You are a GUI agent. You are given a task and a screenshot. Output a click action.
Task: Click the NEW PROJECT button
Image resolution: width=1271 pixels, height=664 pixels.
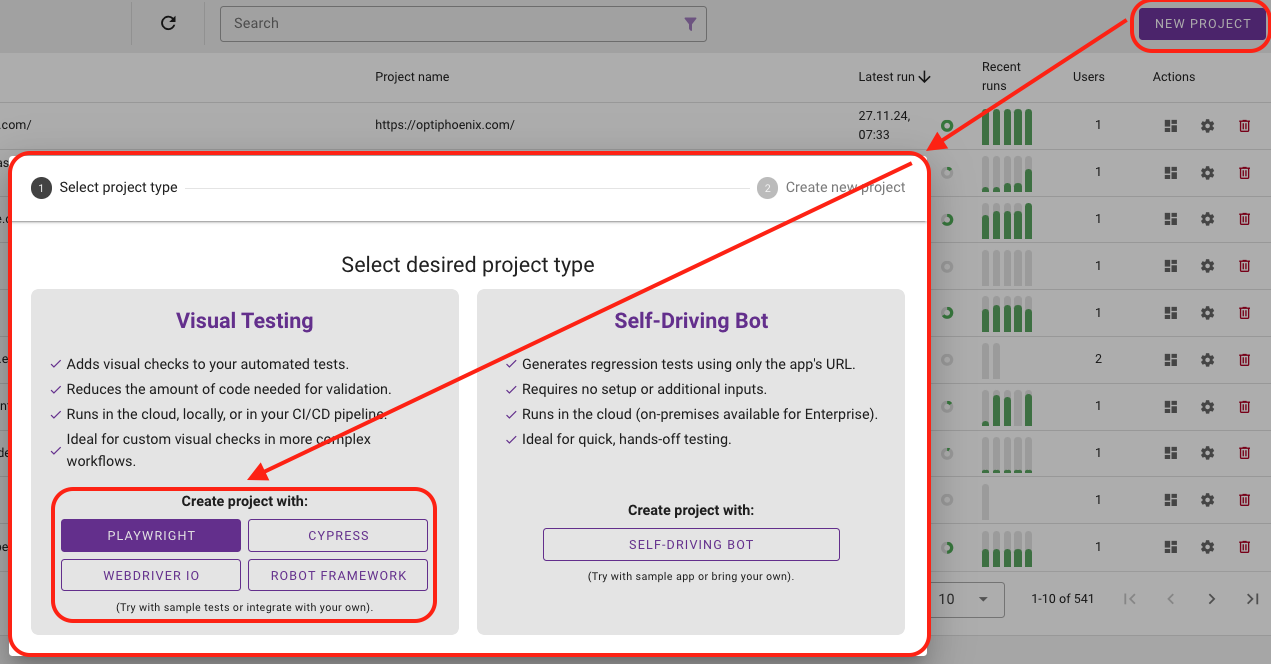(1202, 24)
